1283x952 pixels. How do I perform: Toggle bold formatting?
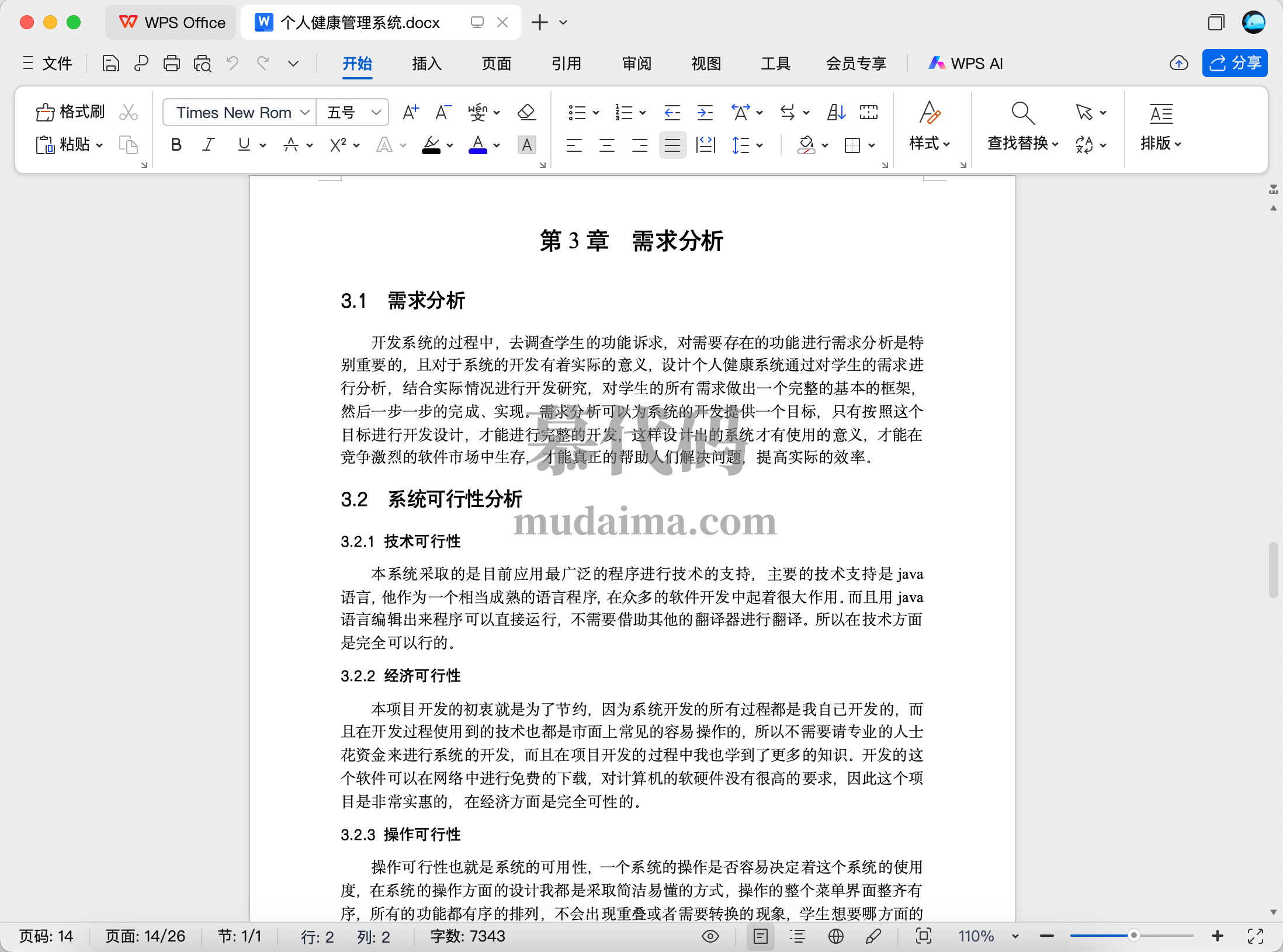pos(176,144)
